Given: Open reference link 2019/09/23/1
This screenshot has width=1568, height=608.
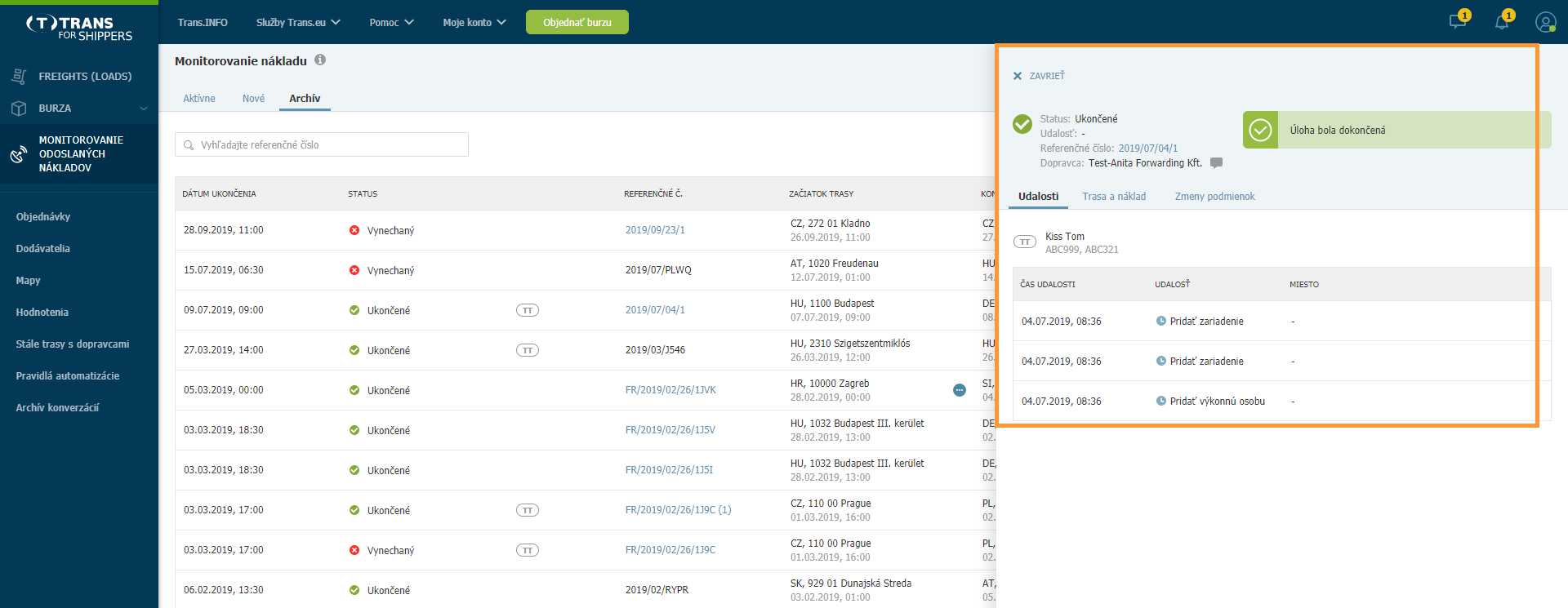Looking at the screenshot, I should (x=655, y=230).
